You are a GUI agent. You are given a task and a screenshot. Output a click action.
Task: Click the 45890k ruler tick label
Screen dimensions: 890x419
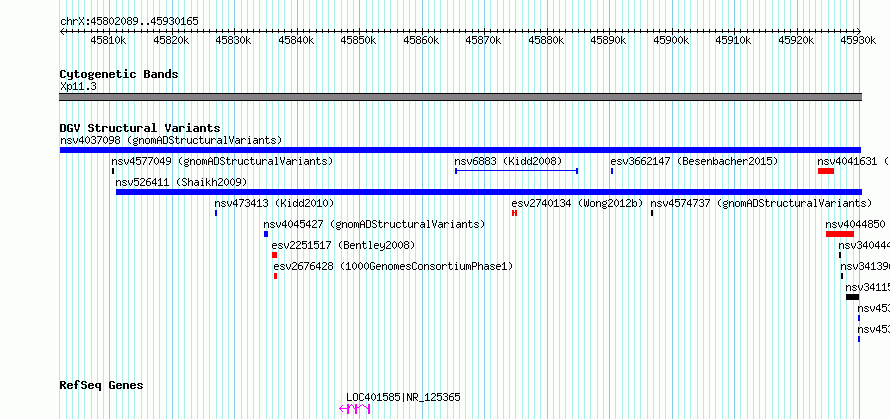(608, 40)
